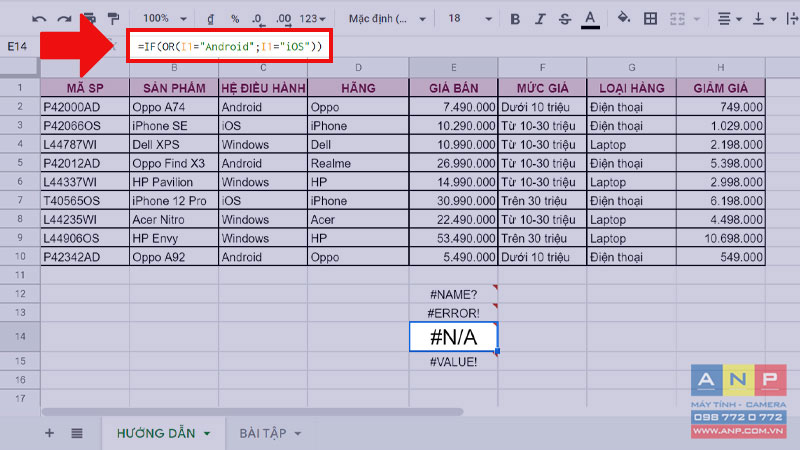Screen dimensions: 800x450
Task: Open the all sheets list
Action: tap(77, 433)
